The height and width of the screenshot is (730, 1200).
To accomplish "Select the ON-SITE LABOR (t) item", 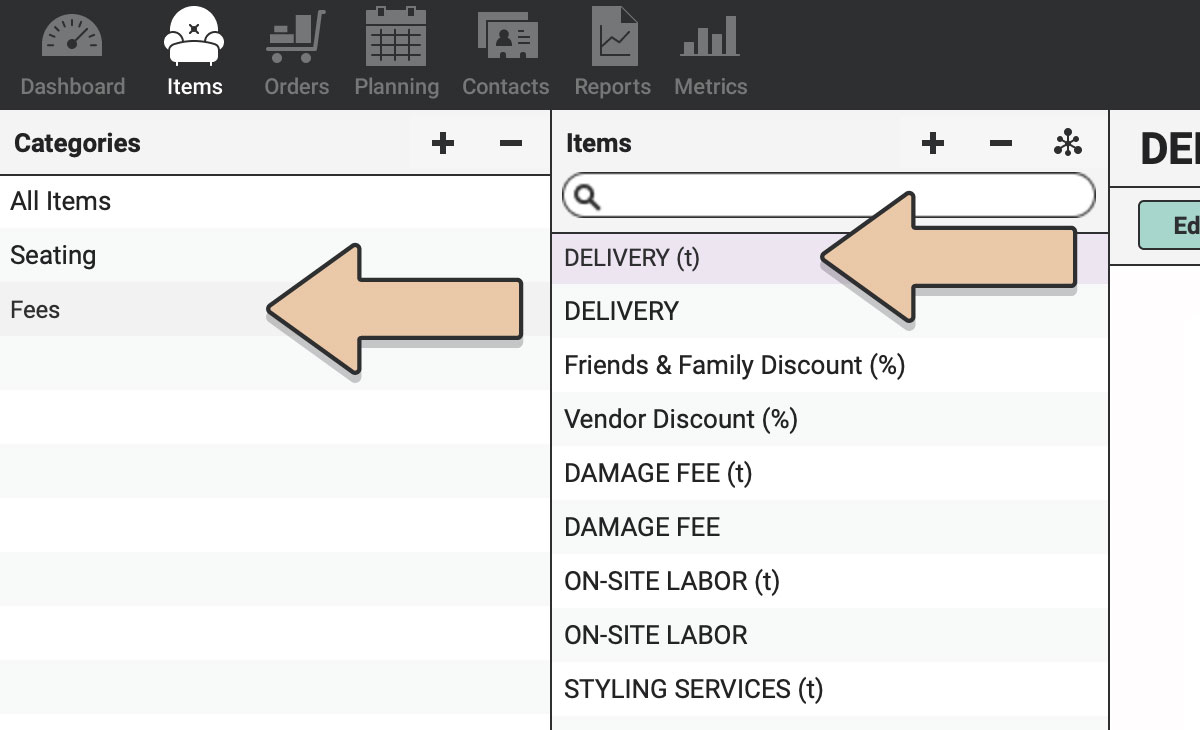I will tap(830, 582).
